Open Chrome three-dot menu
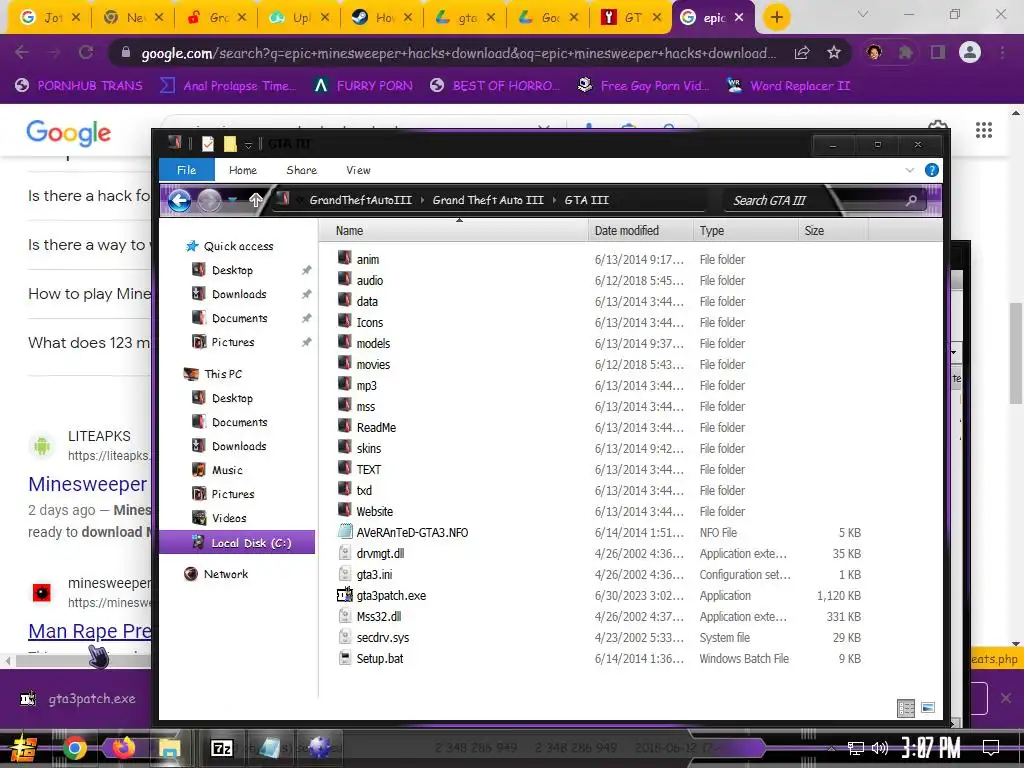This screenshot has height=768, width=1024. coord(1002,52)
